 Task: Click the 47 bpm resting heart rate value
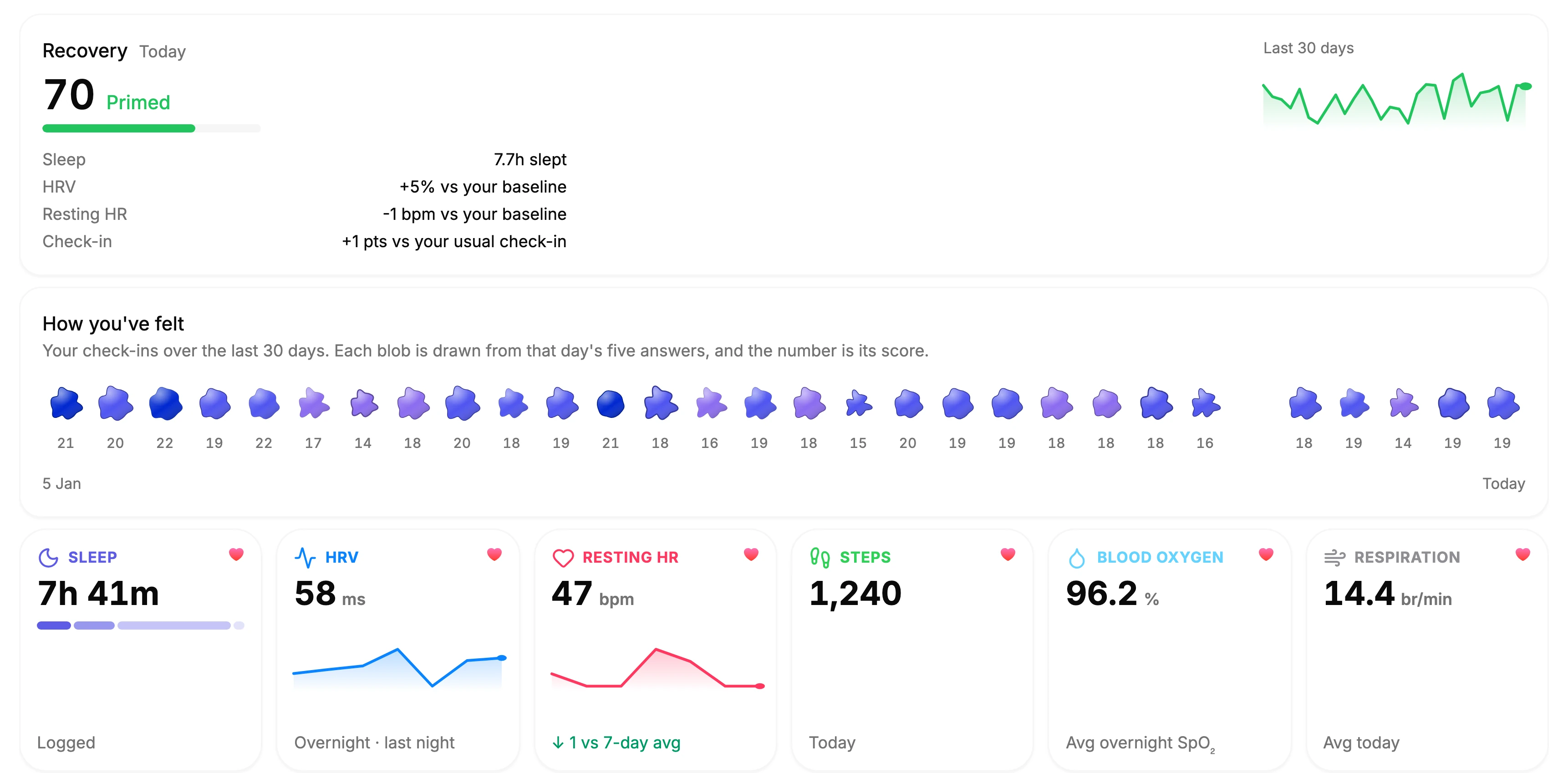[592, 594]
